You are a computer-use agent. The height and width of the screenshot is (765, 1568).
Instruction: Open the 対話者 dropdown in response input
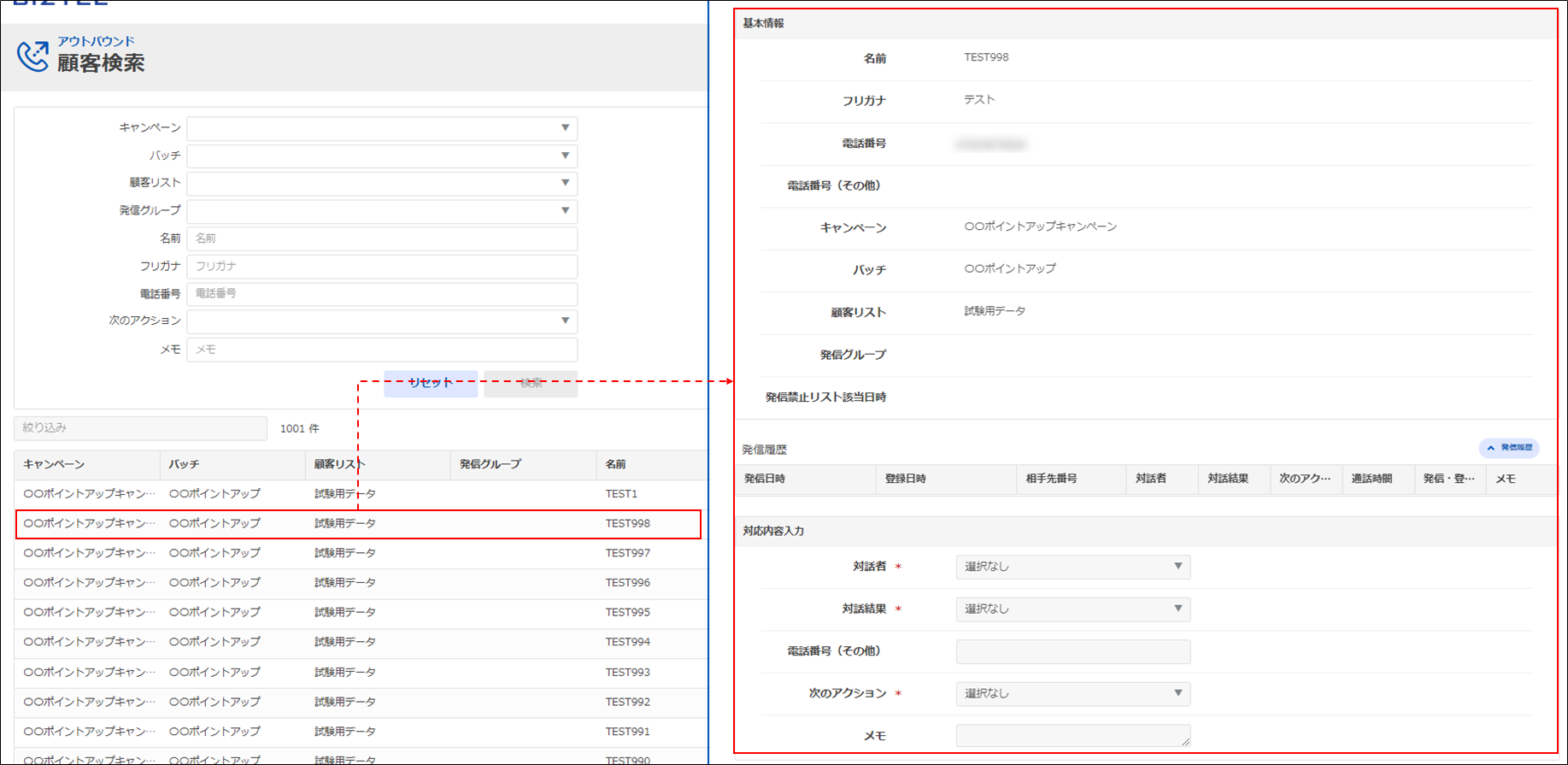[x=1073, y=567]
